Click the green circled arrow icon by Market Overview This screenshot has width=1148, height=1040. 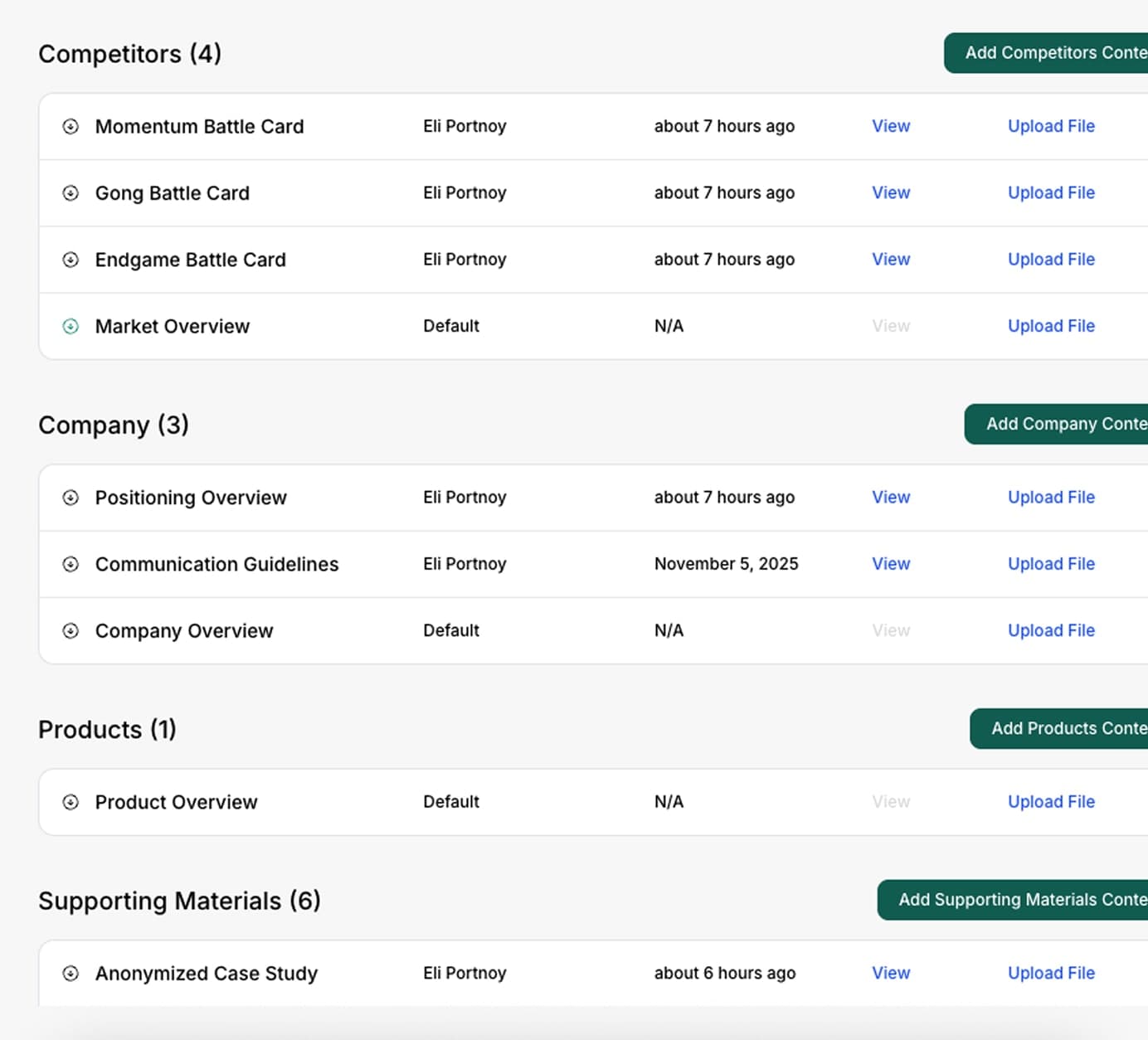coord(71,327)
